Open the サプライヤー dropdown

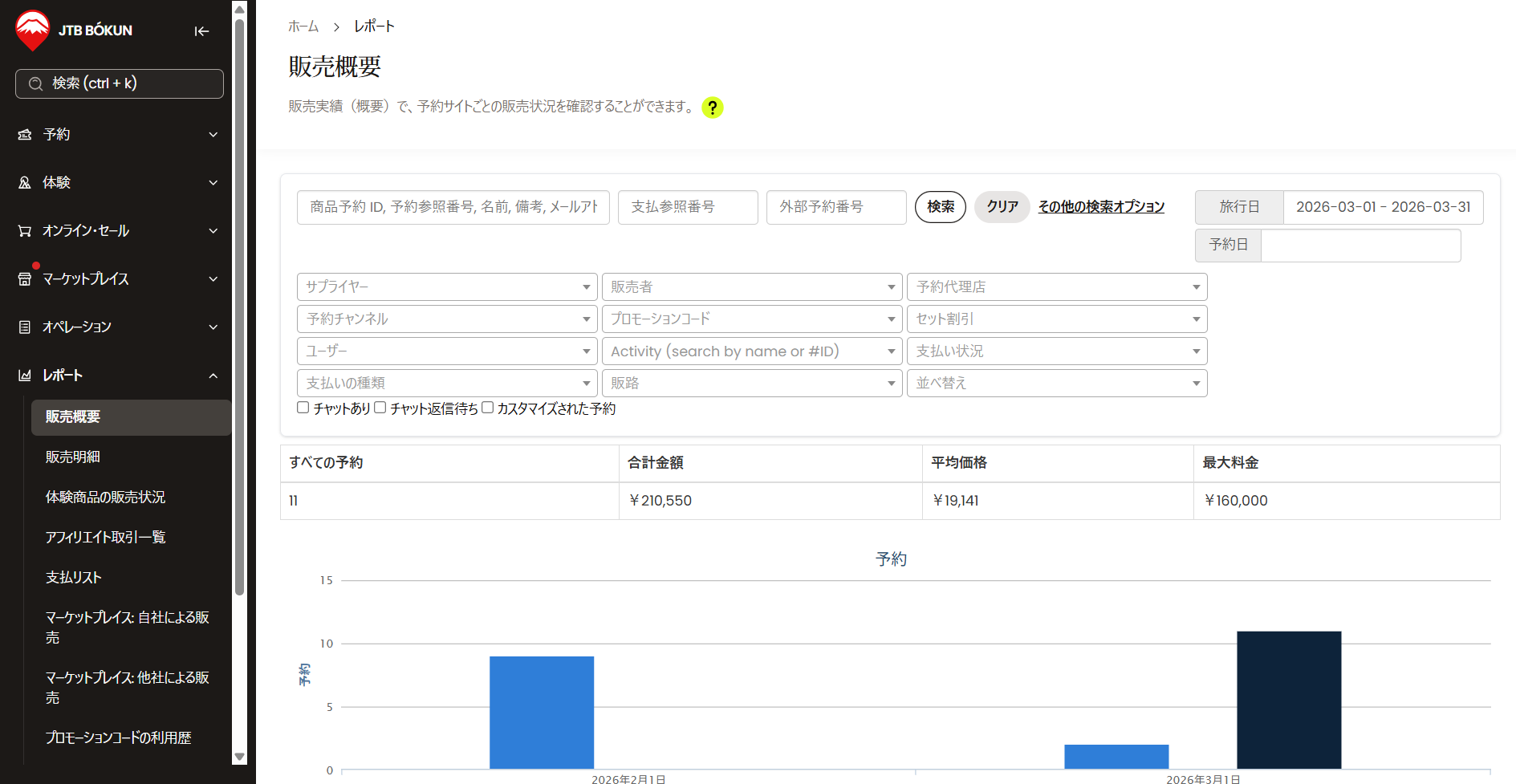tap(446, 287)
